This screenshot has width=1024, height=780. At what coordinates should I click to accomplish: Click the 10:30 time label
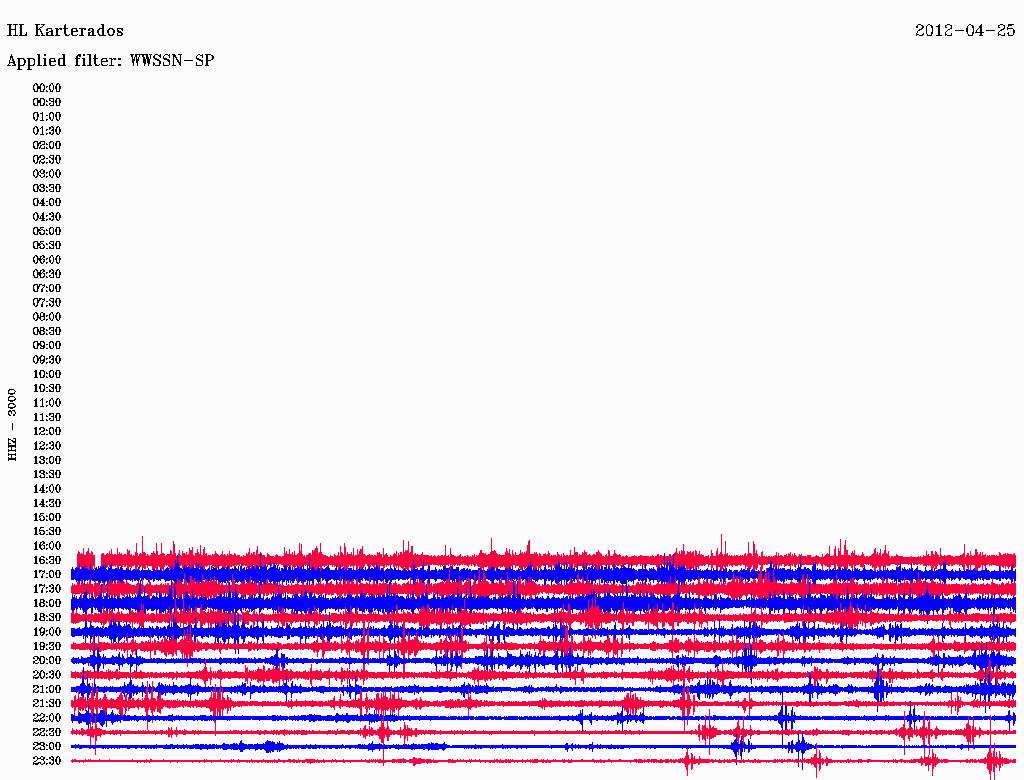pyautogui.click(x=46, y=389)
